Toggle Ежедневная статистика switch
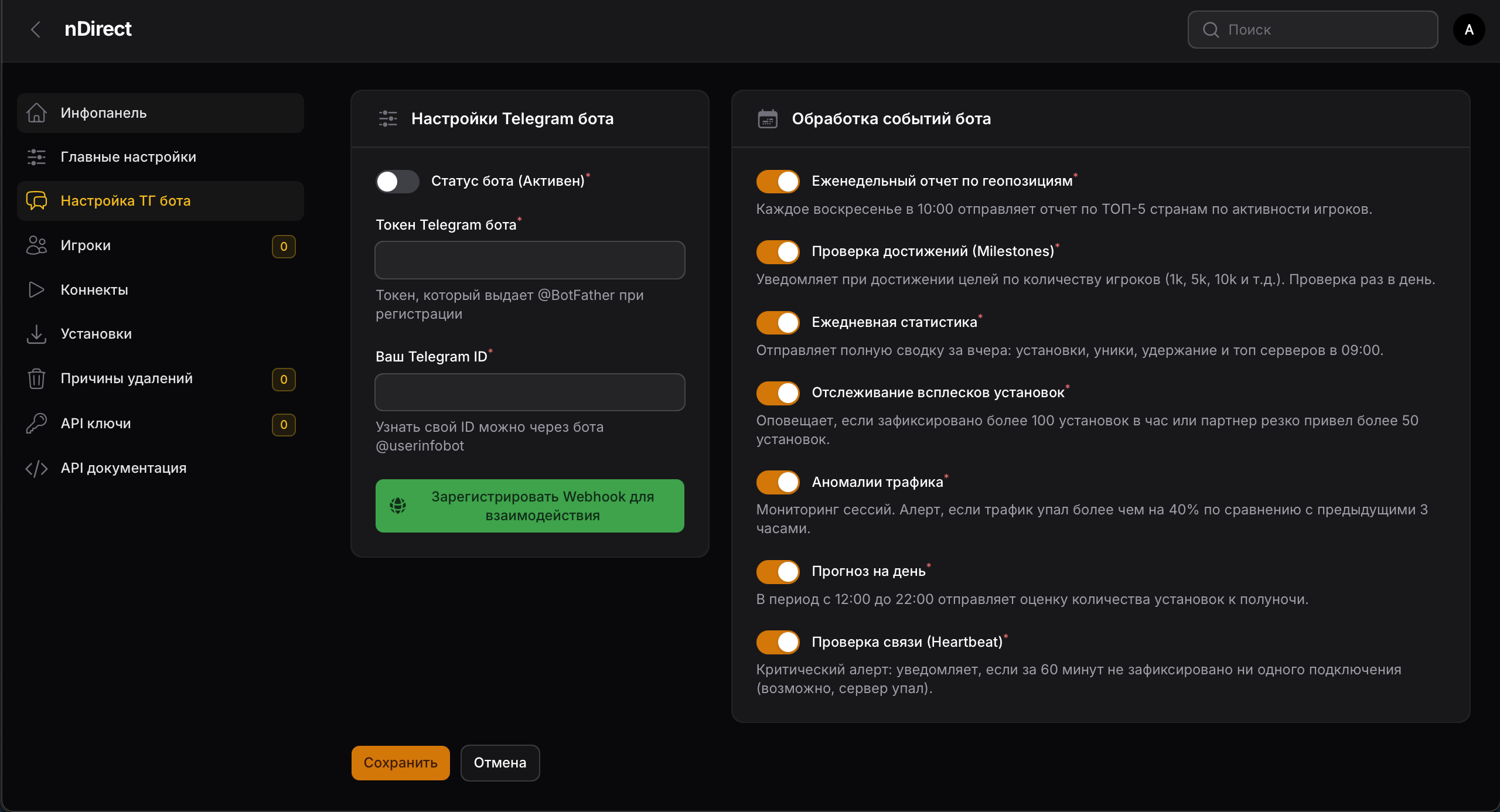Viewport: 1500px width, 812px height. [778, 322]
